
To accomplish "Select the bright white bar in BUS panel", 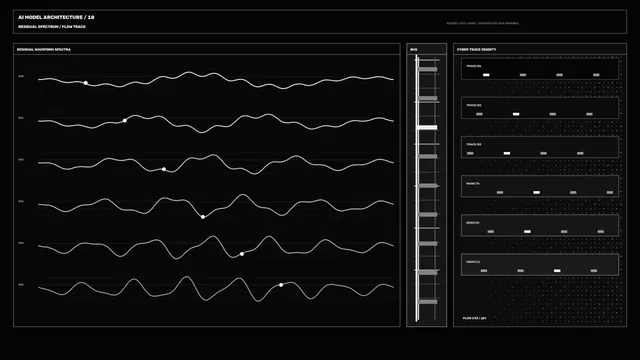I will pyautogui.click(x=427, y=127).
